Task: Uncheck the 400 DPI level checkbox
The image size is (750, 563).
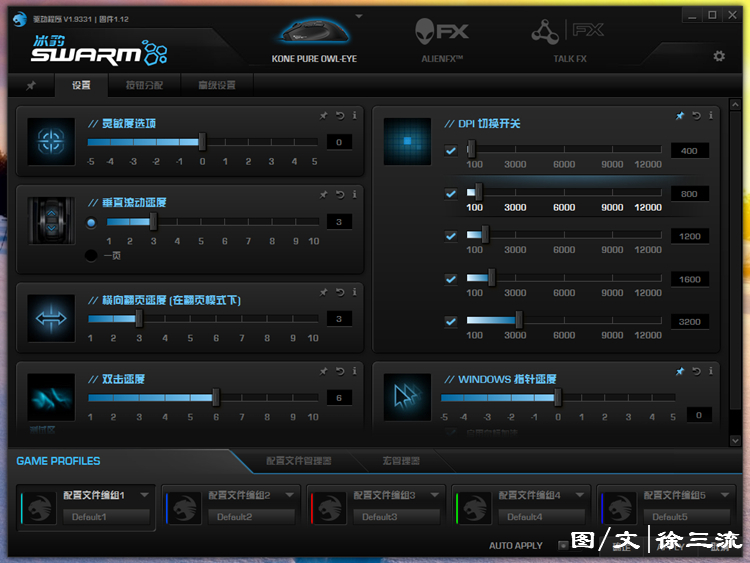Action: click(x=451, y=151)
